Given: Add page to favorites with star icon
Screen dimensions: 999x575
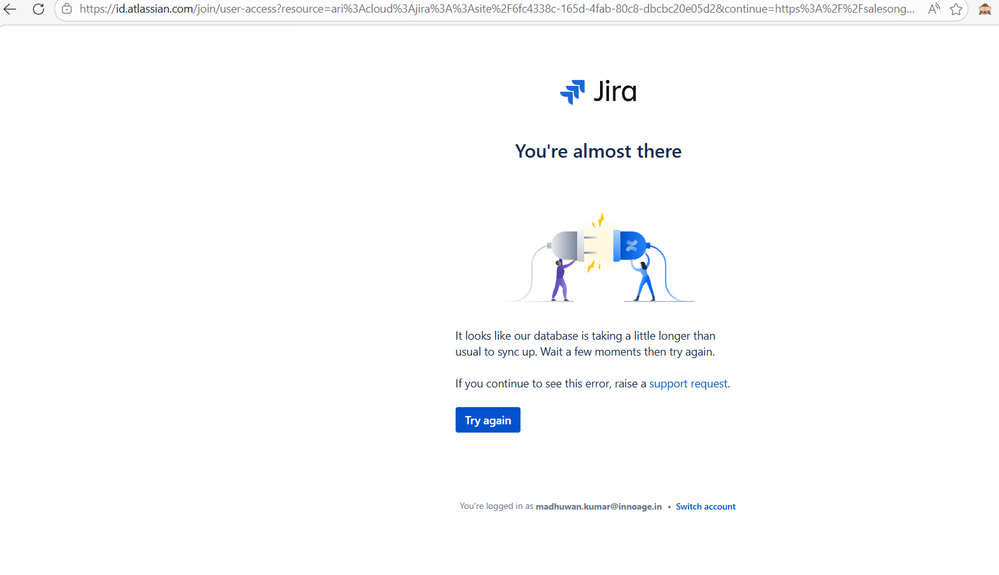Looking at the screenshot, I should point(956,9).
